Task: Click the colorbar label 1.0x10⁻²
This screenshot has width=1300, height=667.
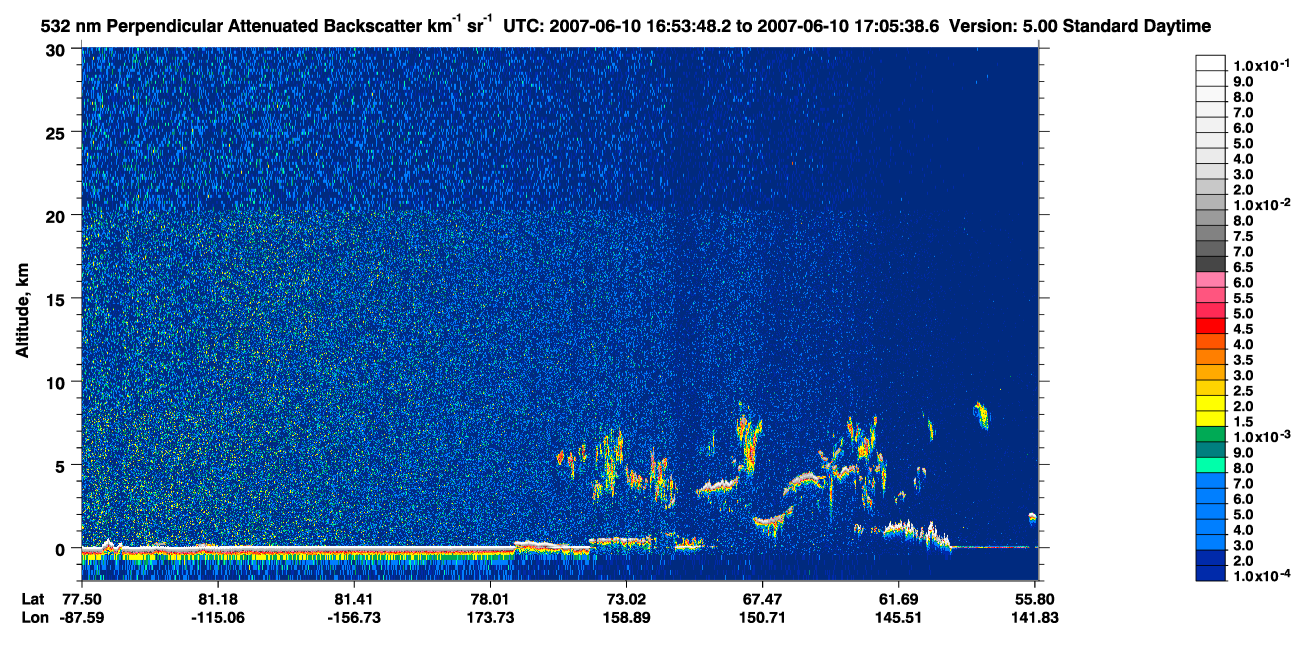Action: click(1260, 204)
